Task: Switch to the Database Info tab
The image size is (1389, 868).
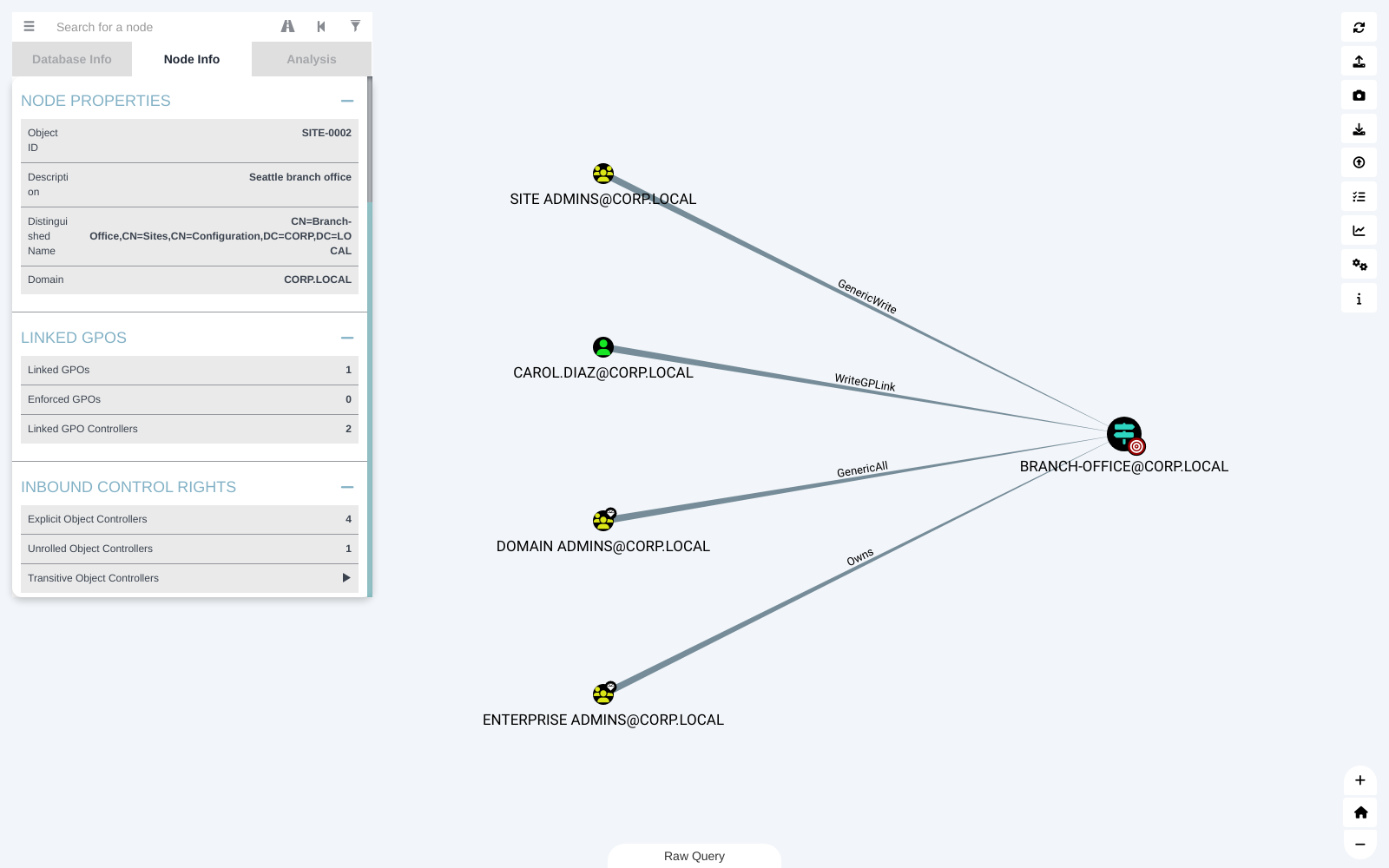Action: (x=72, y=59)
